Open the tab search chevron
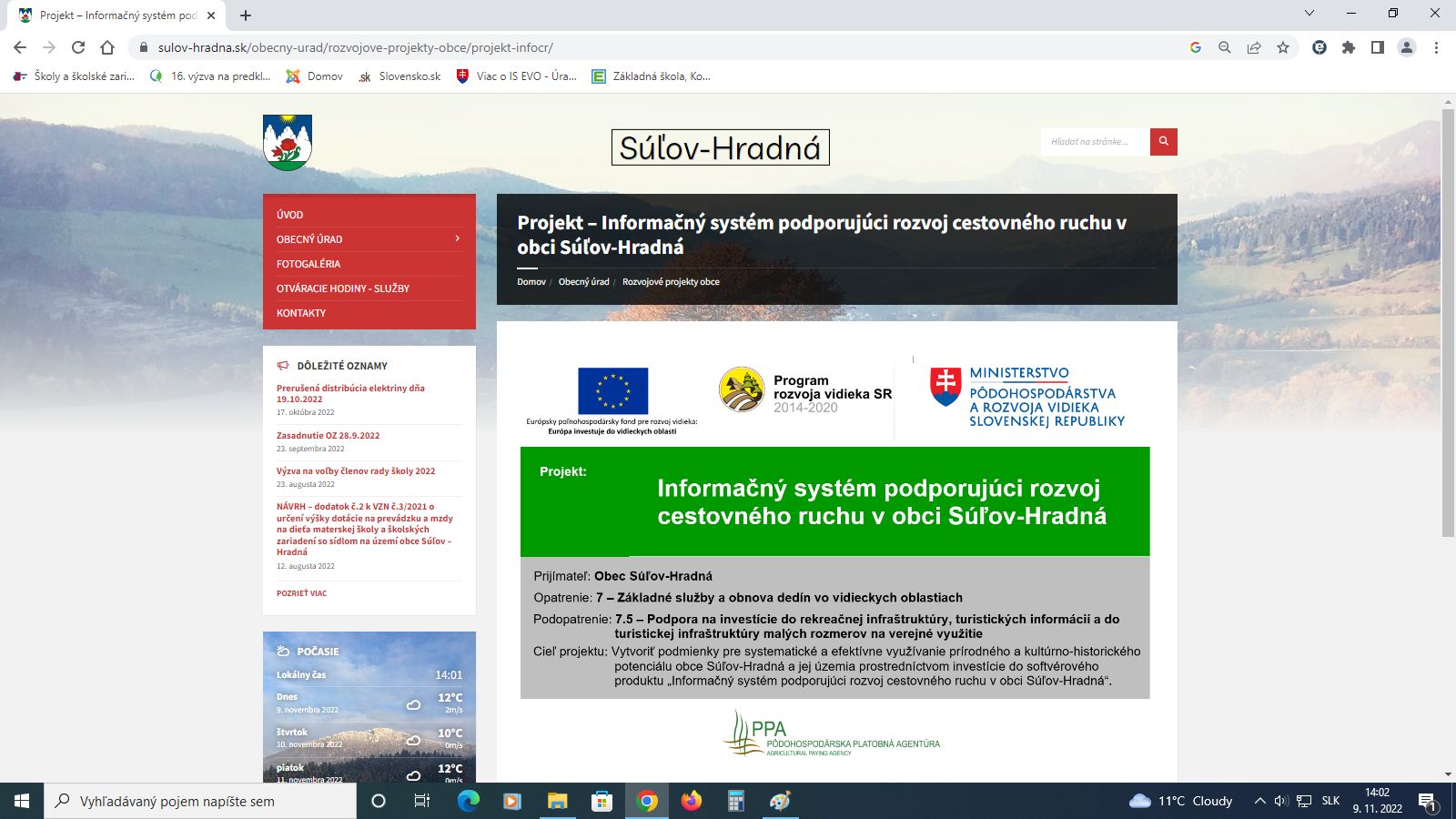Image resolution: width=1456 pixels, height=819 pixels. pyautogui.click(x=1309, y=13)
